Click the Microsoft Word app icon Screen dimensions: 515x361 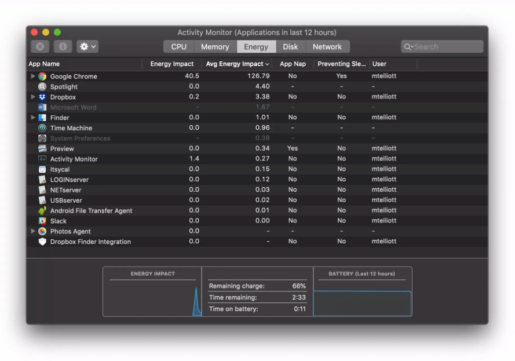click(x=42, y=107)
